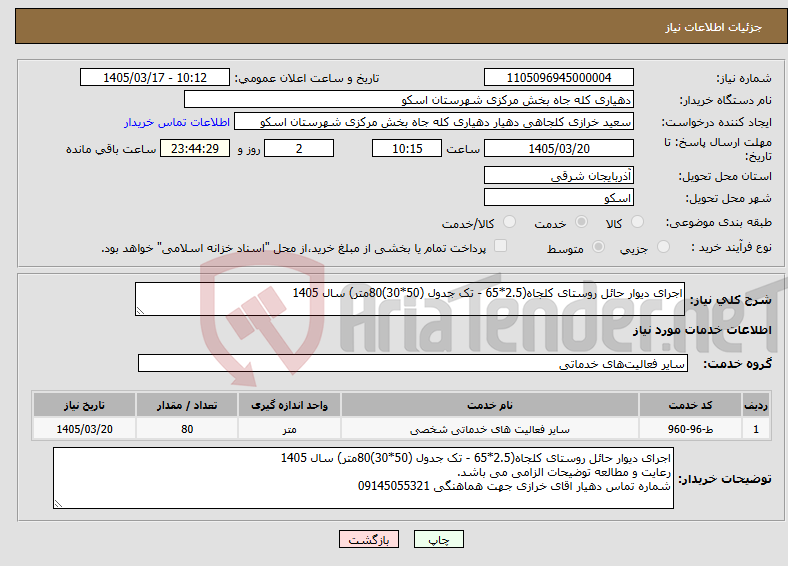This screenshot has height=566, width=788.
Task: Click the نام خدمت column header
Action: click(x=490, y=405)
